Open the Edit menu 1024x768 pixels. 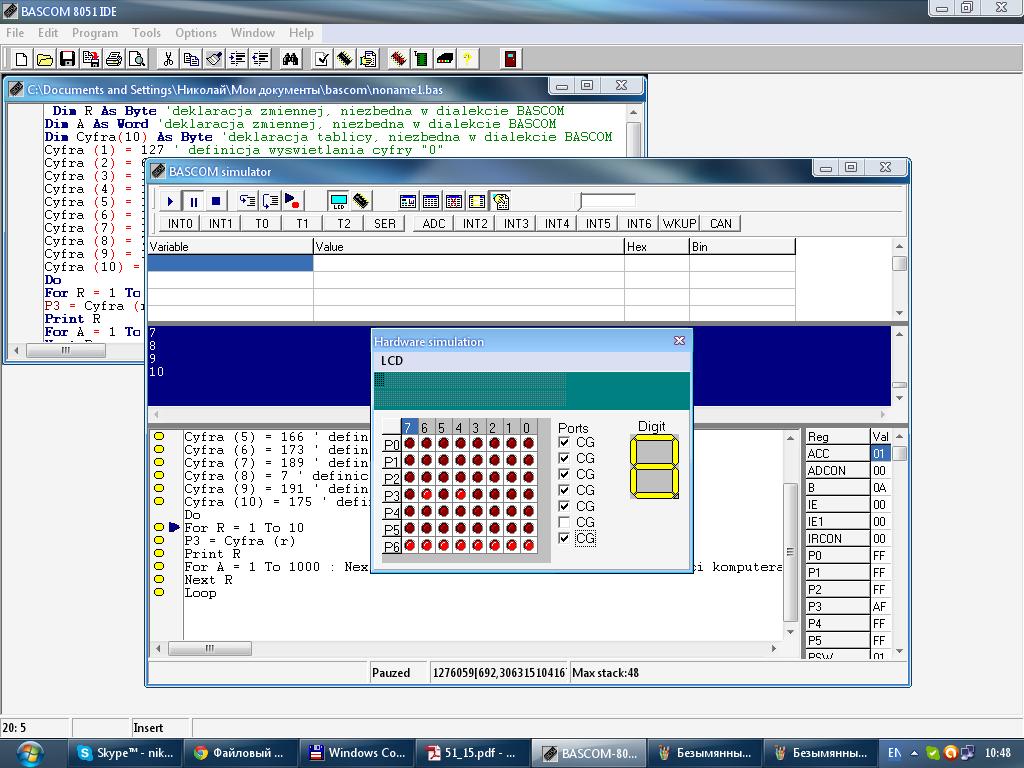pos(48,33)
